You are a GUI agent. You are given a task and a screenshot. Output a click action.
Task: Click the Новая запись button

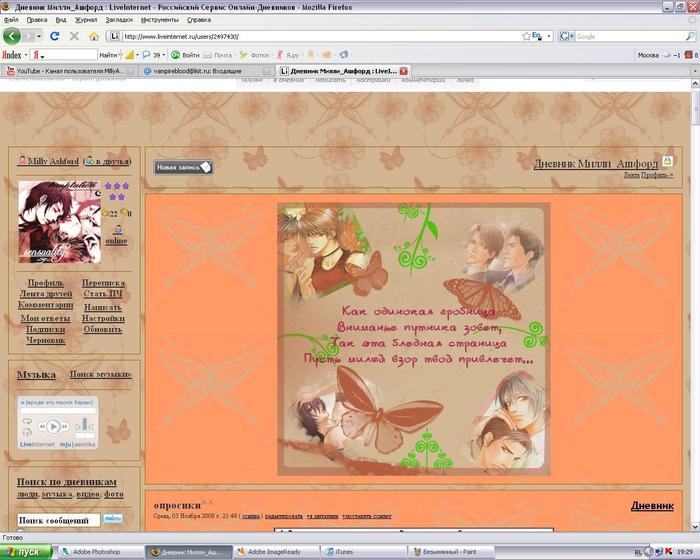[183, 167]
